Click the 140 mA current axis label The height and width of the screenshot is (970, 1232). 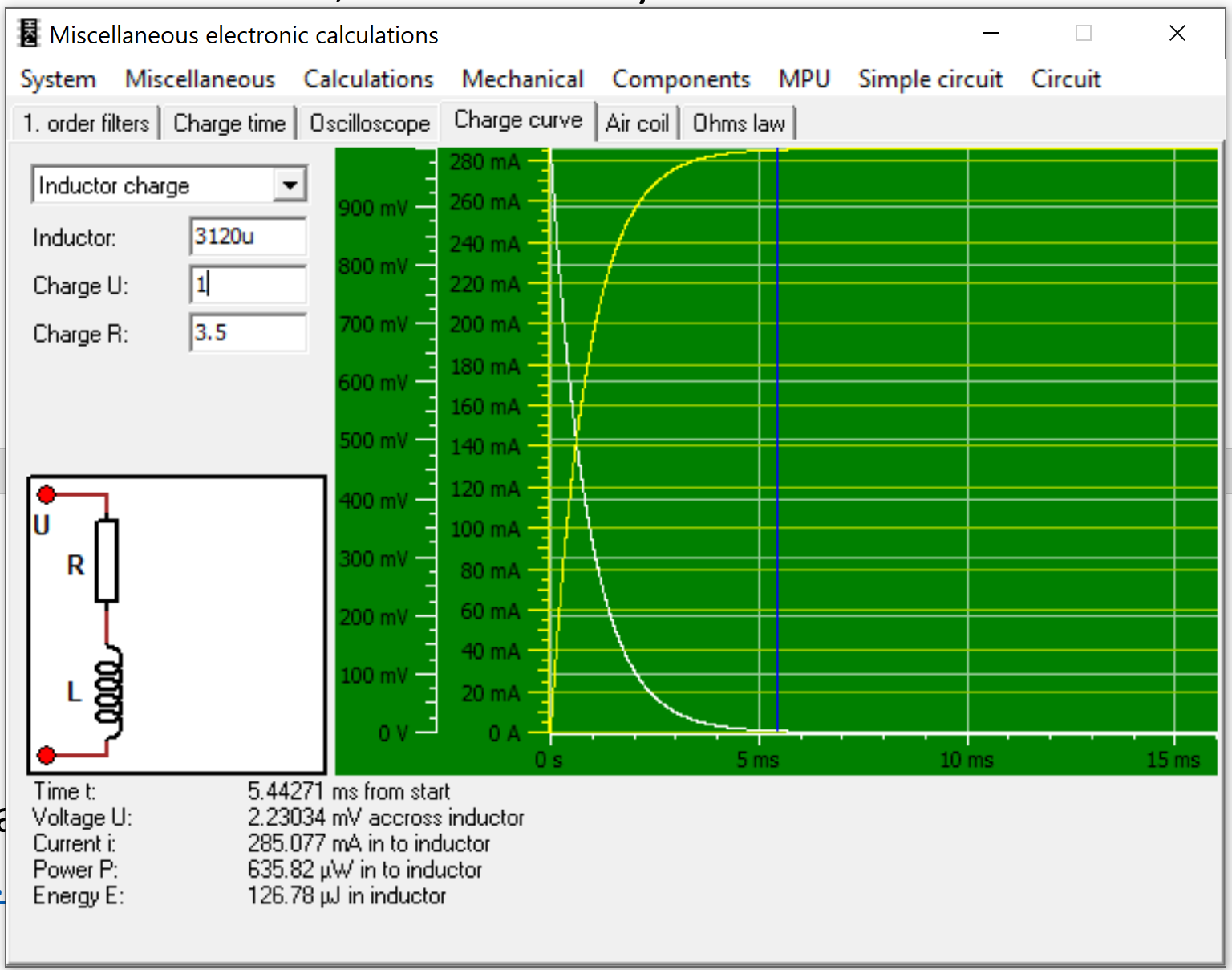485,447
